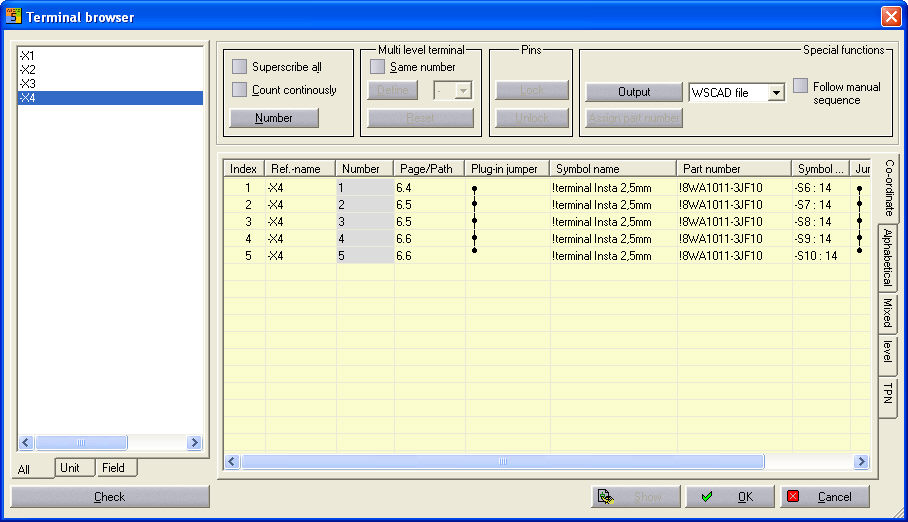Image resolution: width=908 pixels, height=522 pixels.
Task: Switch to the Mixed tab
Action: point(887,312)
